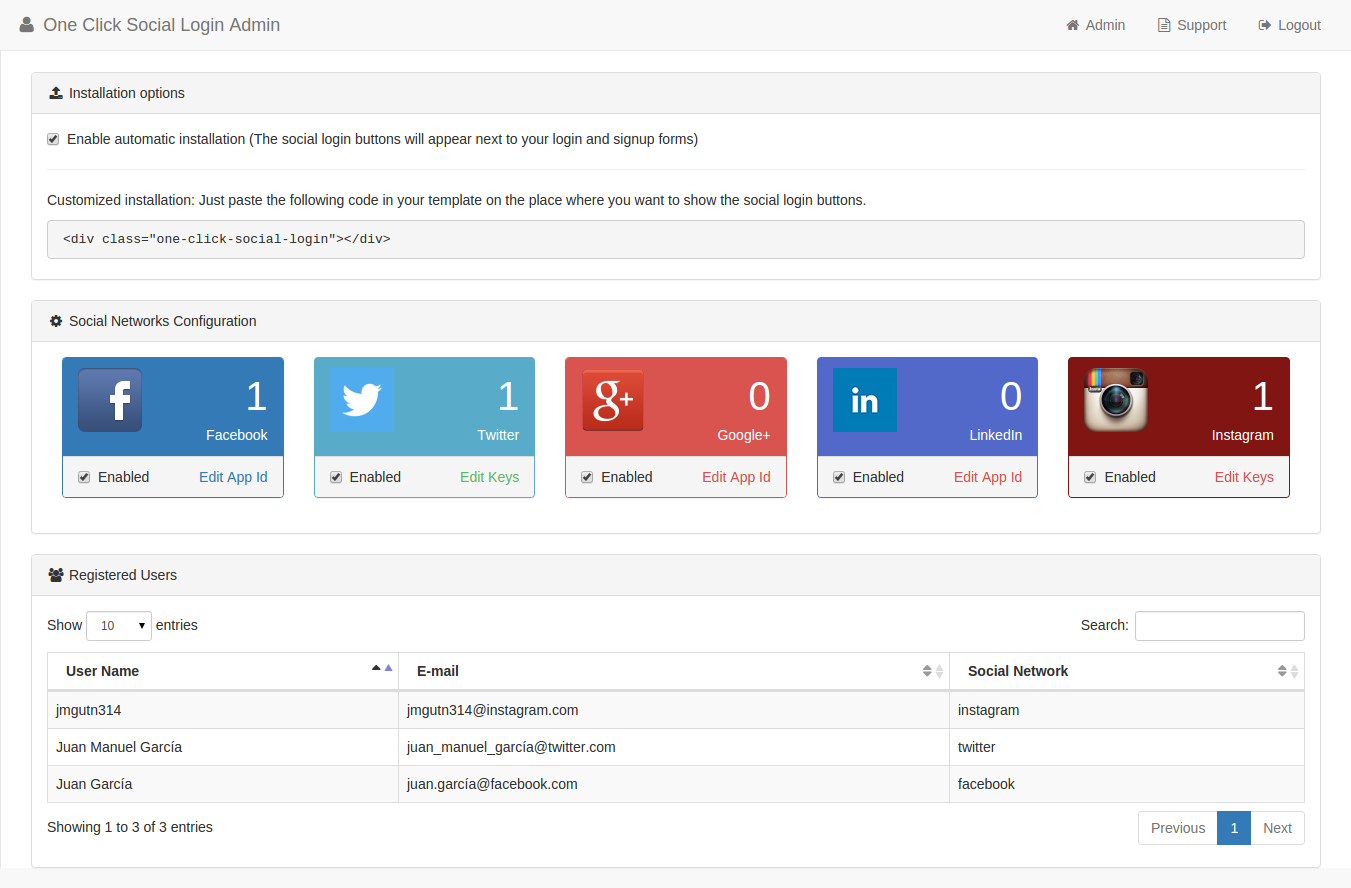Click the Next pagination button

tap(1277, 827)
